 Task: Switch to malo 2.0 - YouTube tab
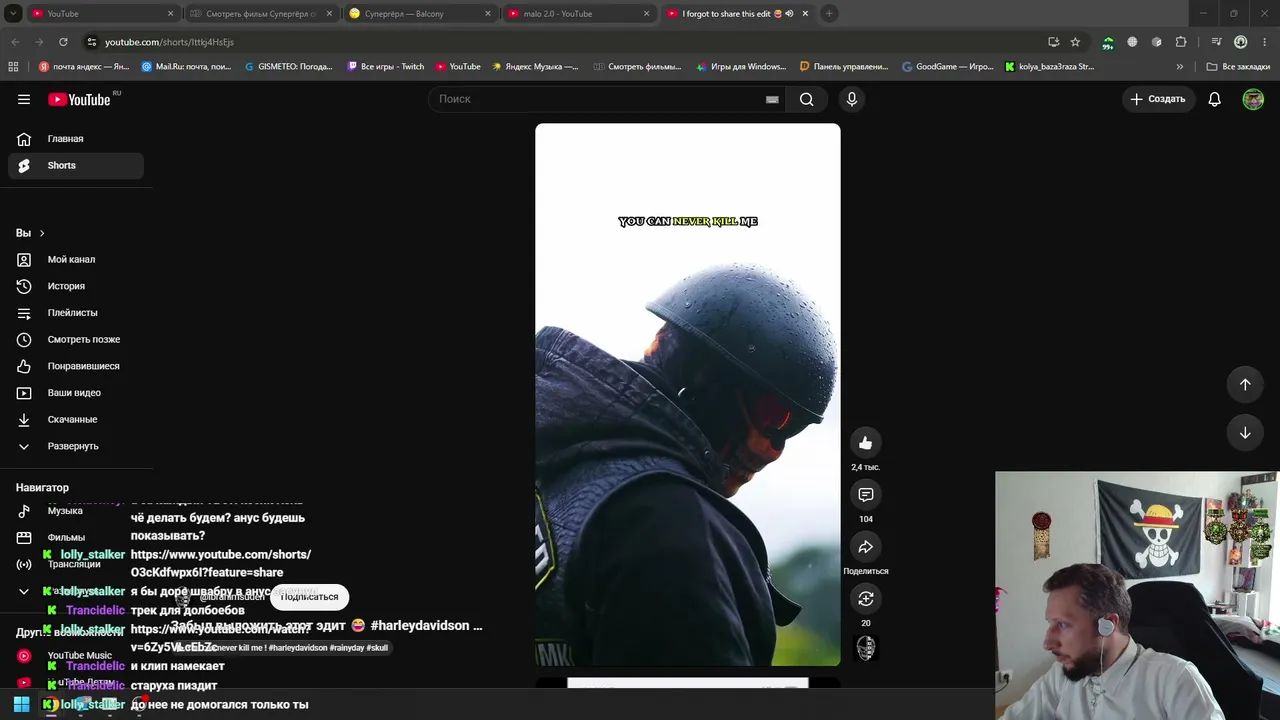[579, 14]
